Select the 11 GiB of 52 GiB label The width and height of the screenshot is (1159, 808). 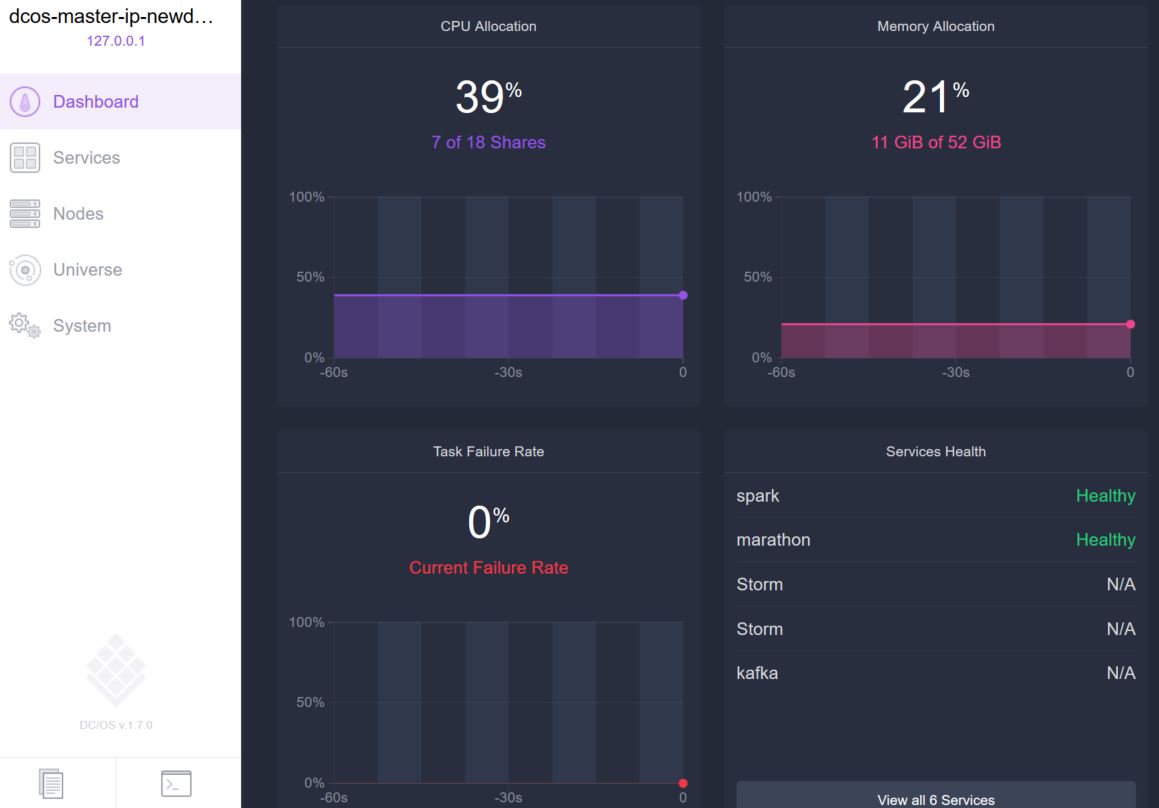(x=935, y=142)
